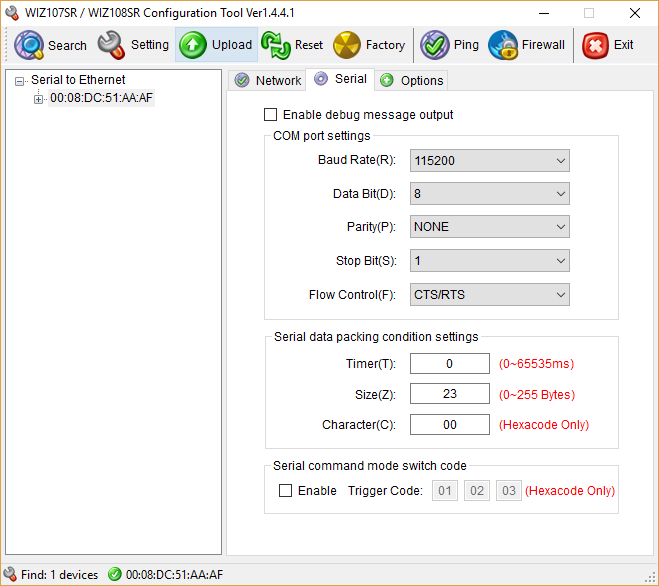This screenshot has width=659, height=586.
Task: Switch to the Network tab
Action: coord(268,80)
